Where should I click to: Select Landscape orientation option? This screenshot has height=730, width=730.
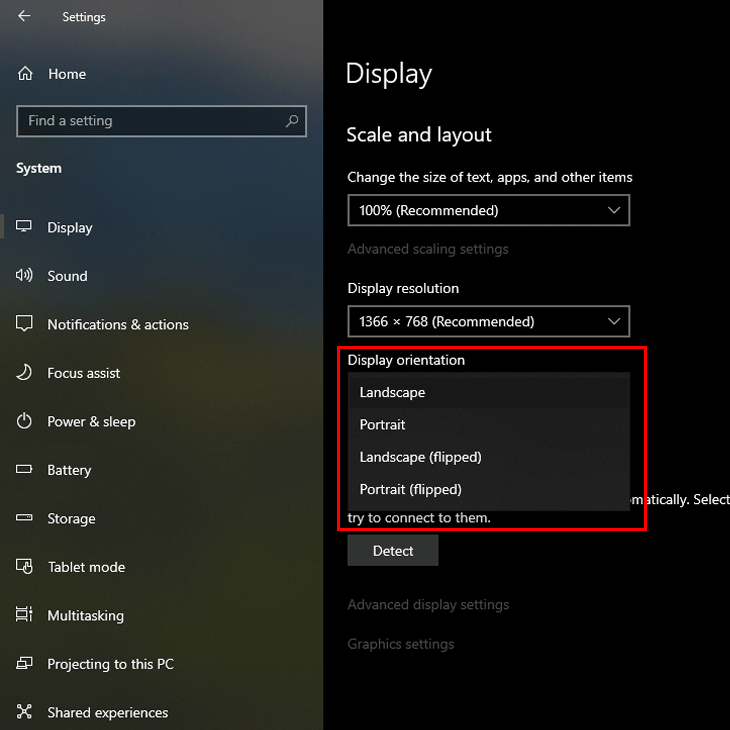click(392, 393)
